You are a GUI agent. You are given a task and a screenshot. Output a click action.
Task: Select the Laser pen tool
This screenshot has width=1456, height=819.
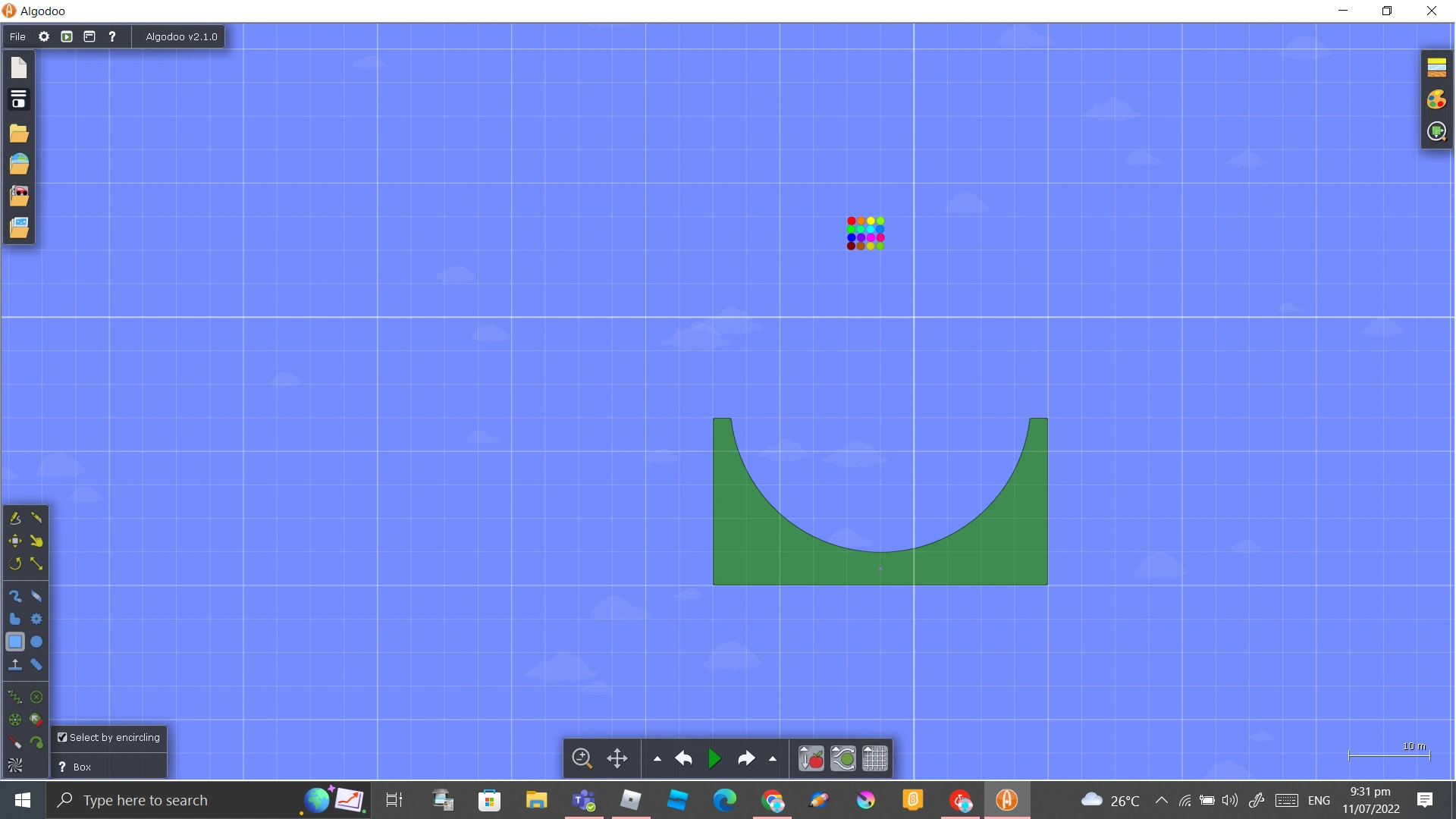point(14,742)
